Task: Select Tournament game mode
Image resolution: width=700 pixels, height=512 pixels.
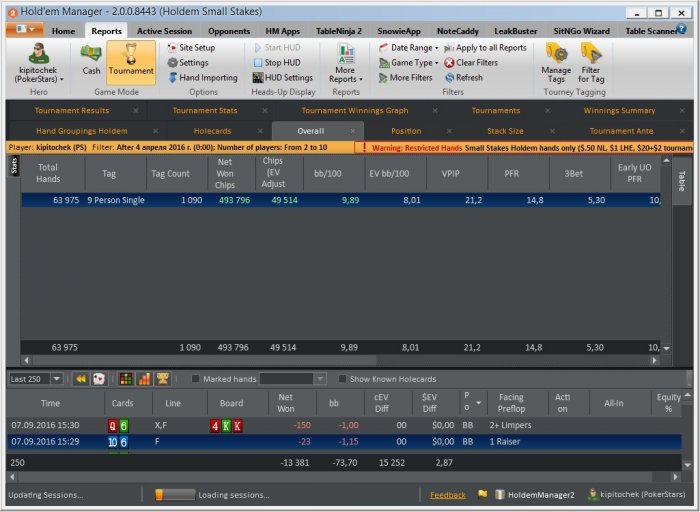Action: pyautogui.click(x=131, y=60)
